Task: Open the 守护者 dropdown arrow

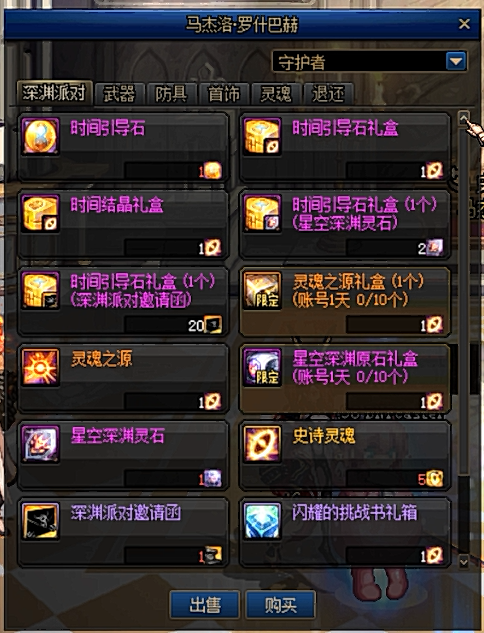Action: pyautogui.click(x=456, y=62)
